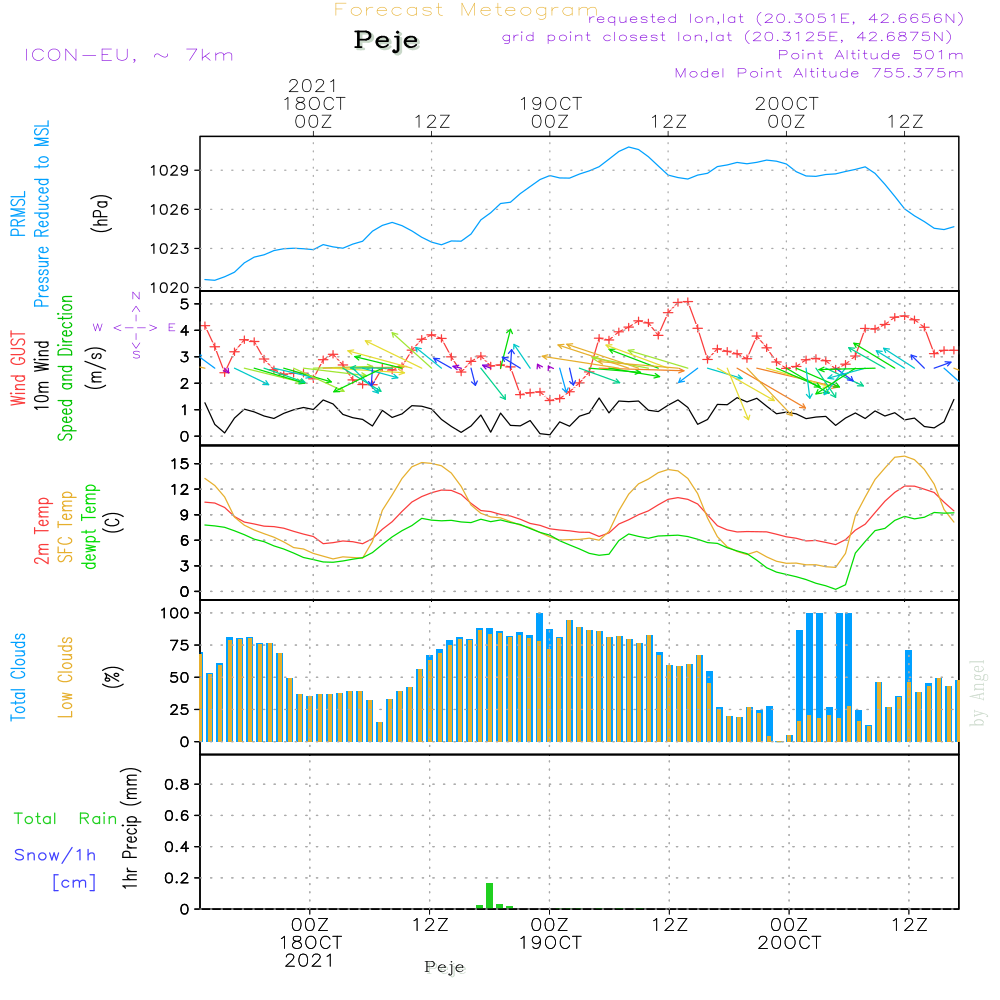The height and width of the screenshot is (1000, 1000).
Task: Select the 'Pressure Reduced to MSL' label
Action: 41,214
